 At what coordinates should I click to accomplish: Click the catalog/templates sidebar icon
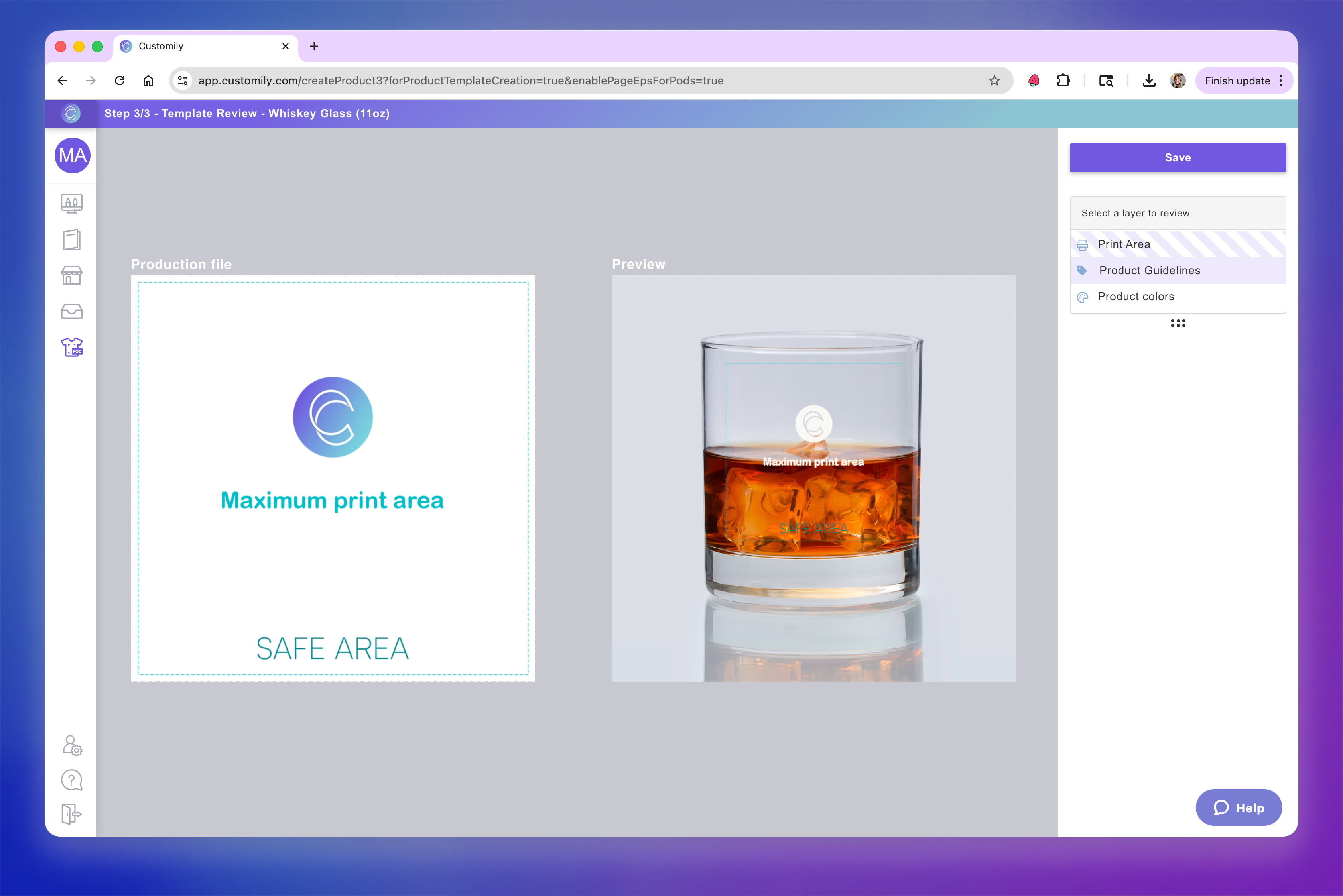[71, 240]
